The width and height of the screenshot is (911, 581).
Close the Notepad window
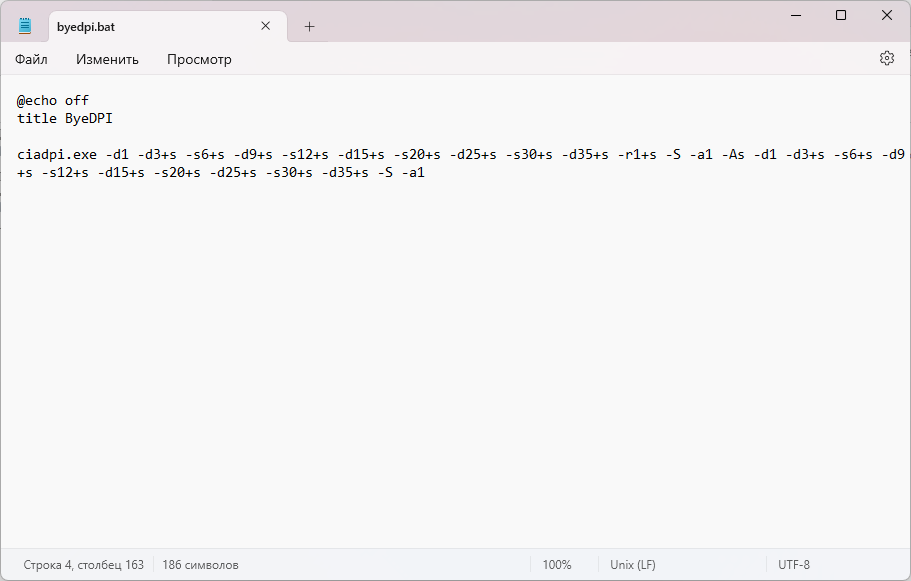point(887,15)
